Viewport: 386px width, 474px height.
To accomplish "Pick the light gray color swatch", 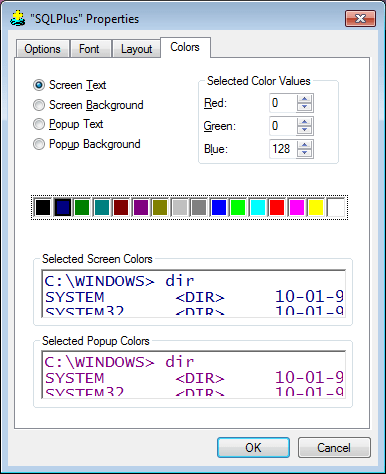I will pyautogui.click(x=180, y=207).
